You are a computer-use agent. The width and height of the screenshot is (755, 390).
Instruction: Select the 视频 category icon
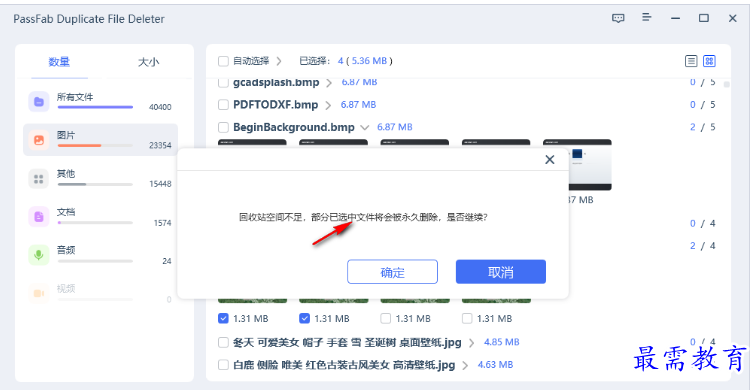(39, 293)
